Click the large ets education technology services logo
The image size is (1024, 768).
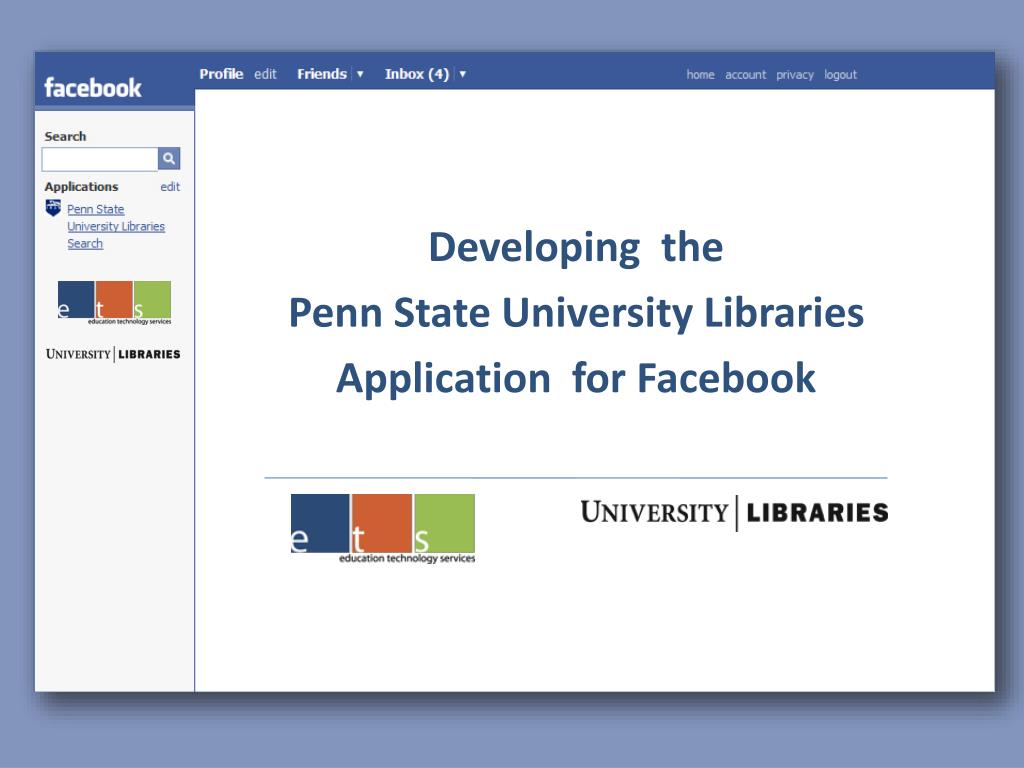[x=383, y=528]
